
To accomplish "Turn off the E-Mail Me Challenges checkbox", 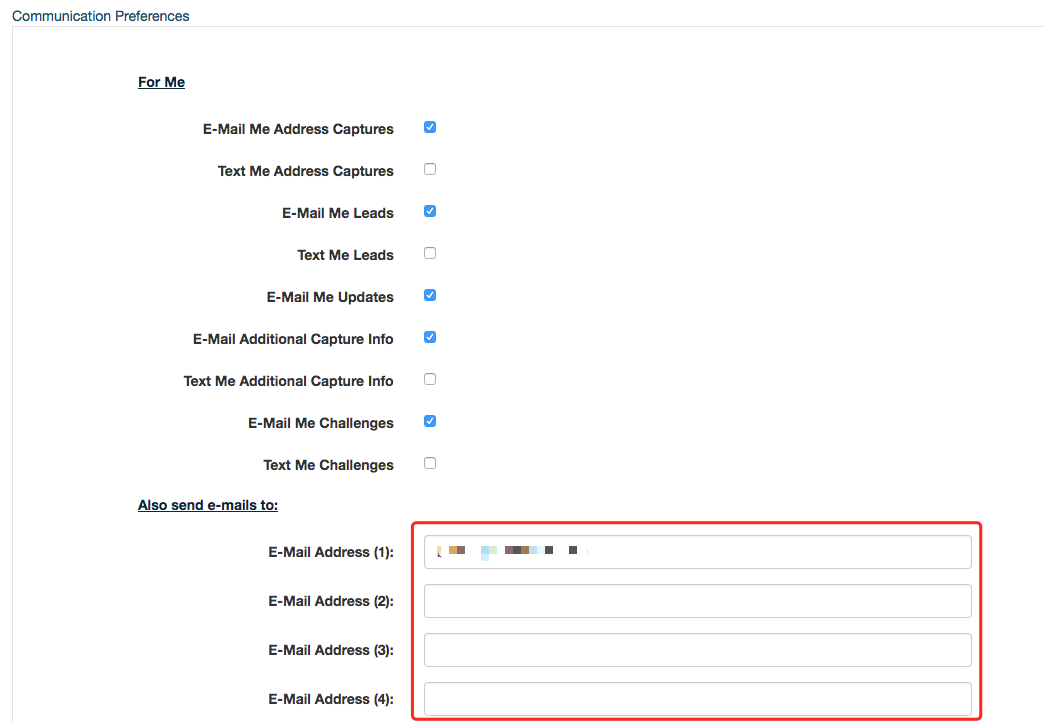I will (430, 422).
